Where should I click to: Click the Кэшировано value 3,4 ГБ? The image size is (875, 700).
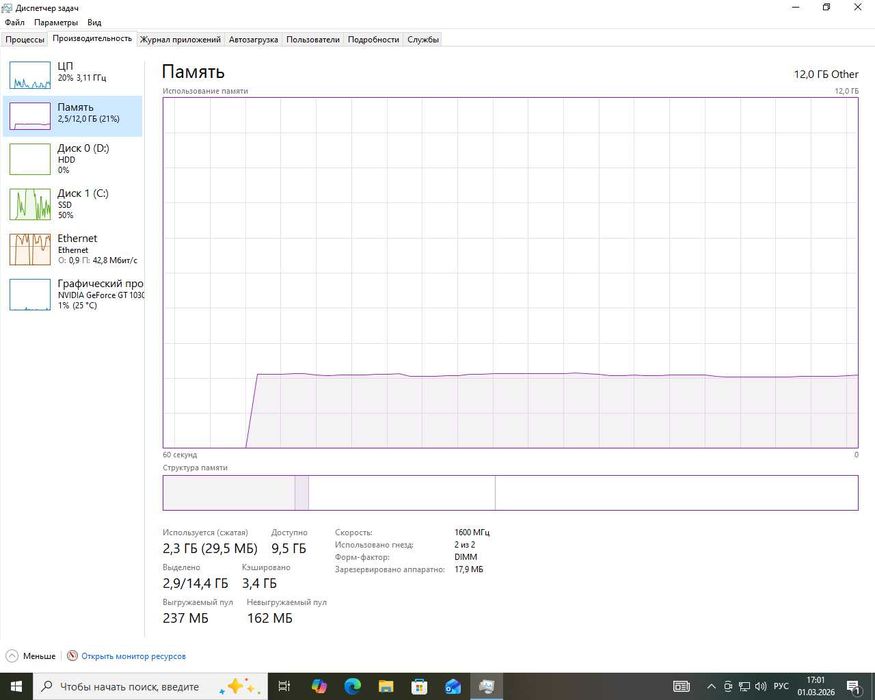click(259, 583)
